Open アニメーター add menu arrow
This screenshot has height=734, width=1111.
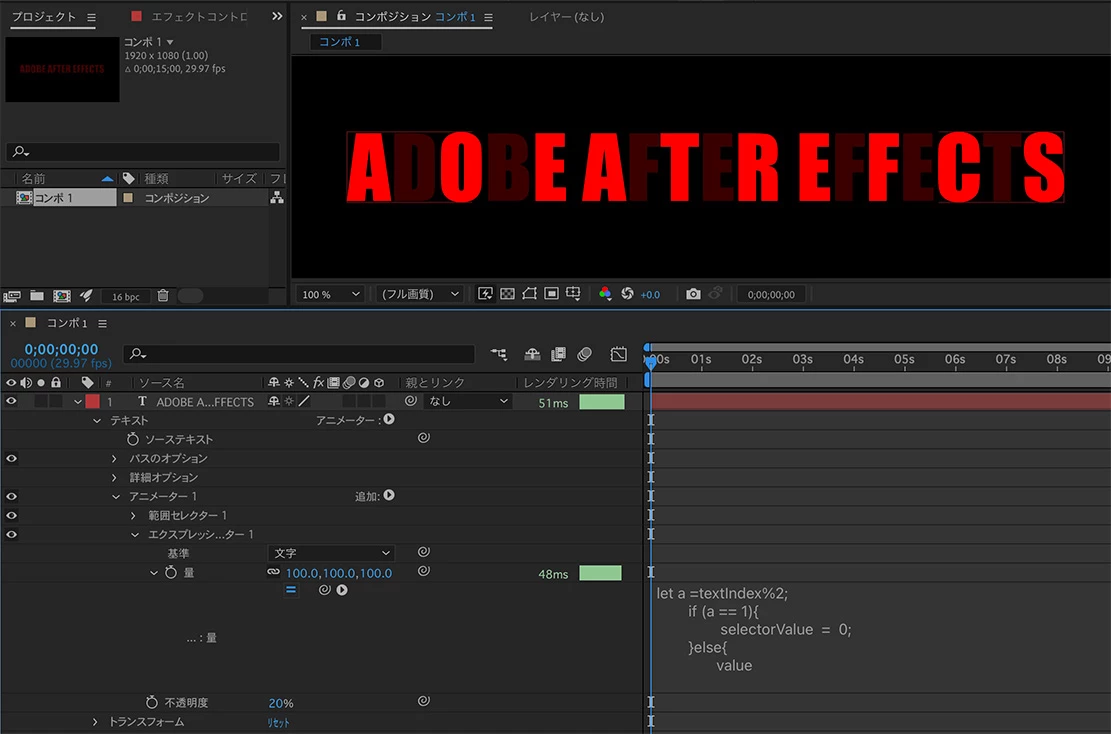[389, 419]
